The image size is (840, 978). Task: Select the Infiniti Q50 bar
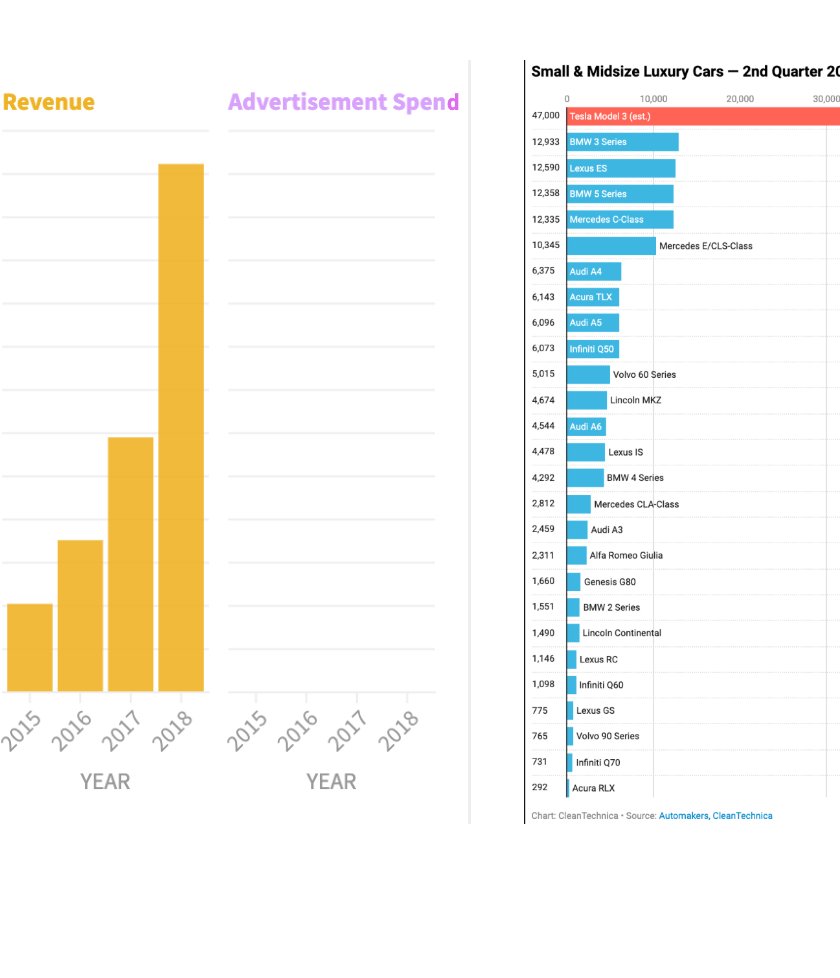592,349
